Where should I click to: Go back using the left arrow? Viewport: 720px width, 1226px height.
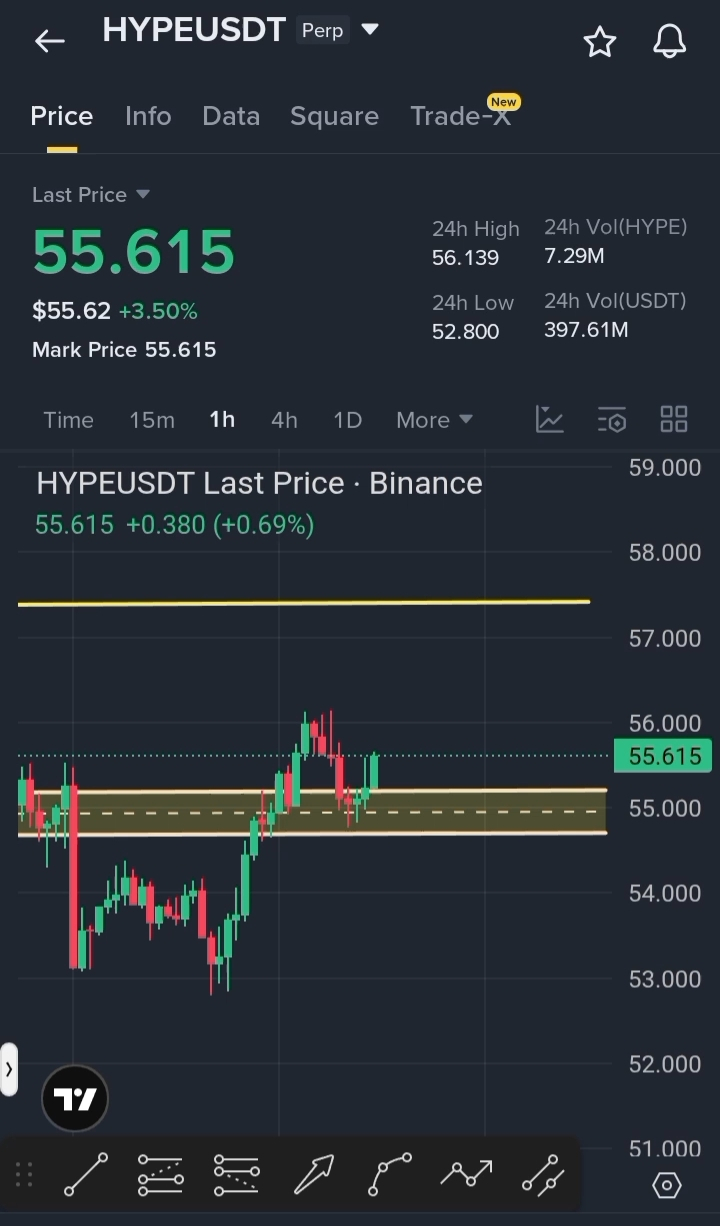pos(49,41)
